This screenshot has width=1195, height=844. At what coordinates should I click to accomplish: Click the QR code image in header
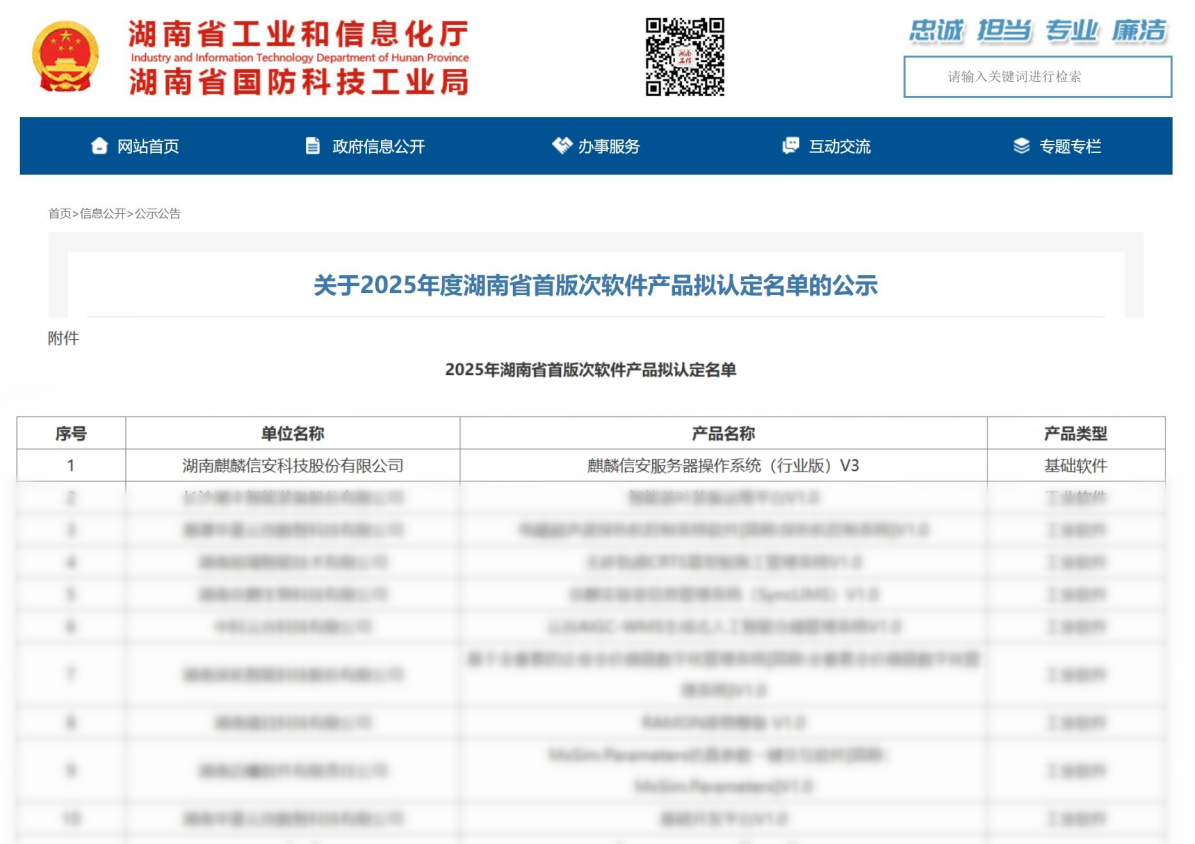(685, 56)
